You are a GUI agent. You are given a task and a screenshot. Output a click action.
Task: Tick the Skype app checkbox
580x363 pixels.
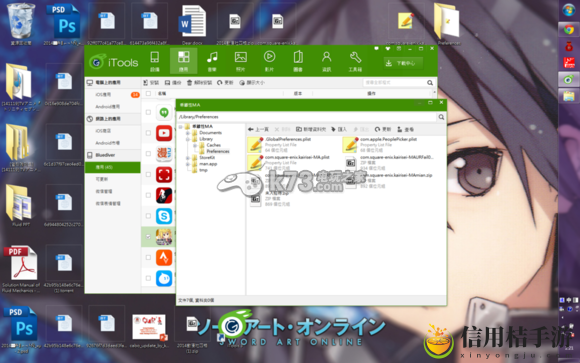pos(148,216)
